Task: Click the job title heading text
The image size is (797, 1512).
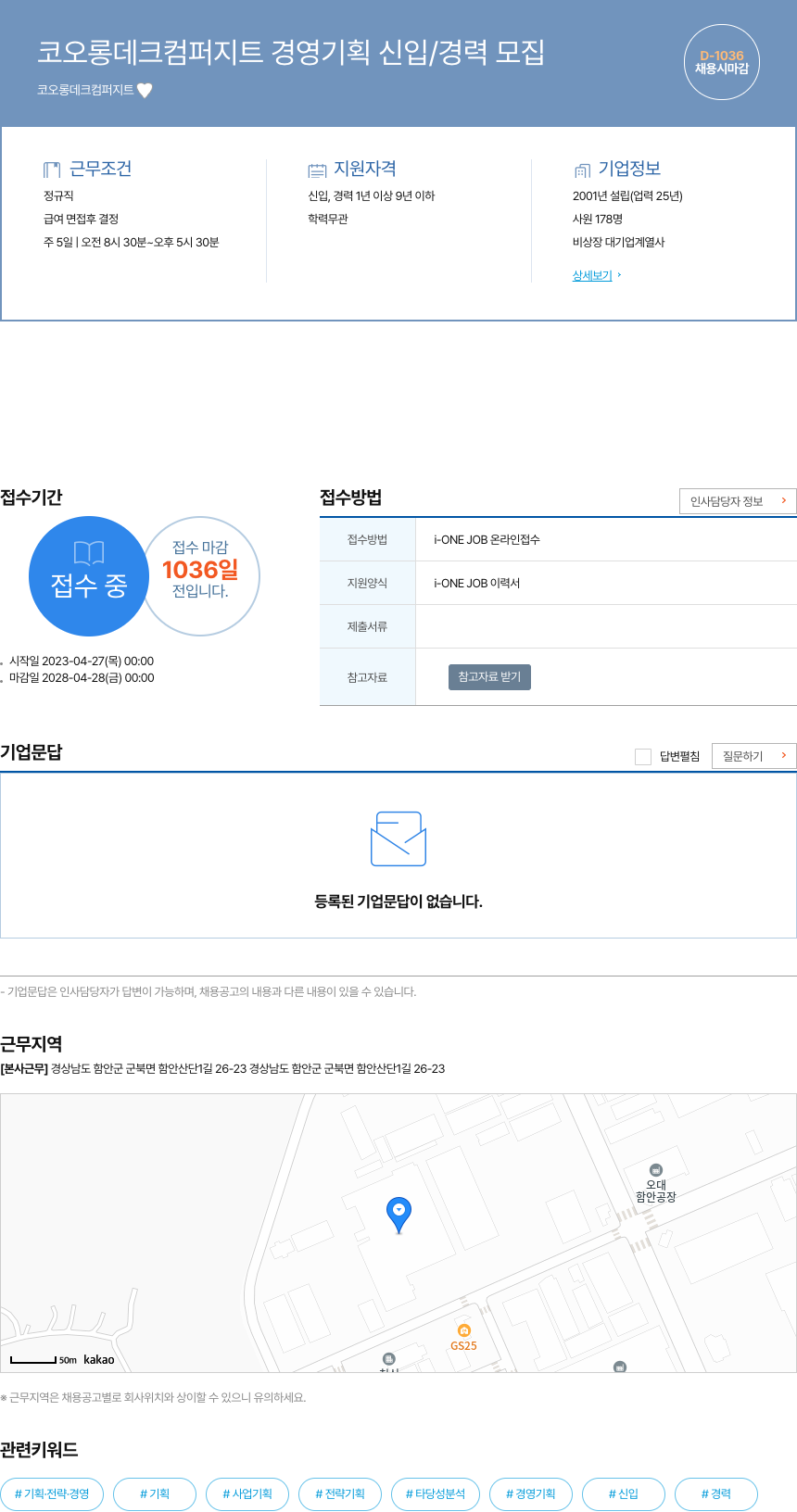Action: pyautogui.click(x=291, y=52)
